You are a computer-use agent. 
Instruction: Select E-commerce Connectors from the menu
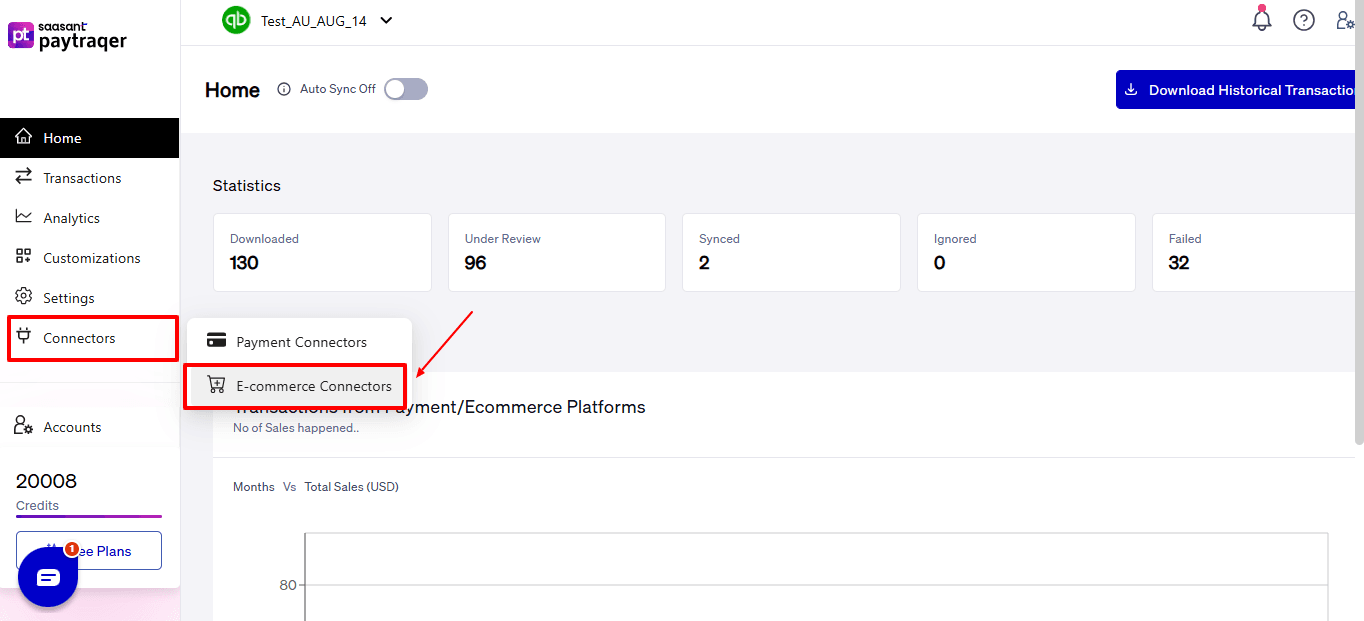pyautogui.click(x=312, y=385)
